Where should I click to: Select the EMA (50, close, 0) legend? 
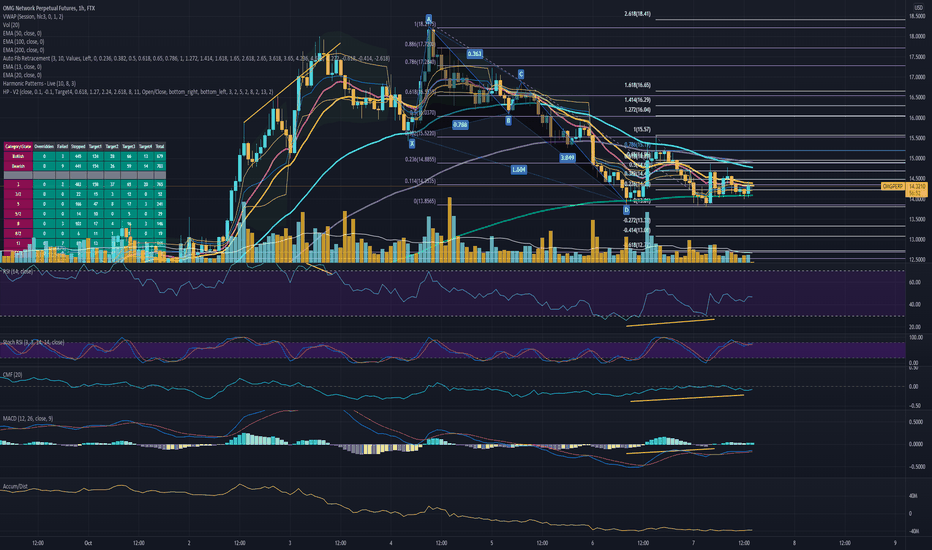(22, 33)
